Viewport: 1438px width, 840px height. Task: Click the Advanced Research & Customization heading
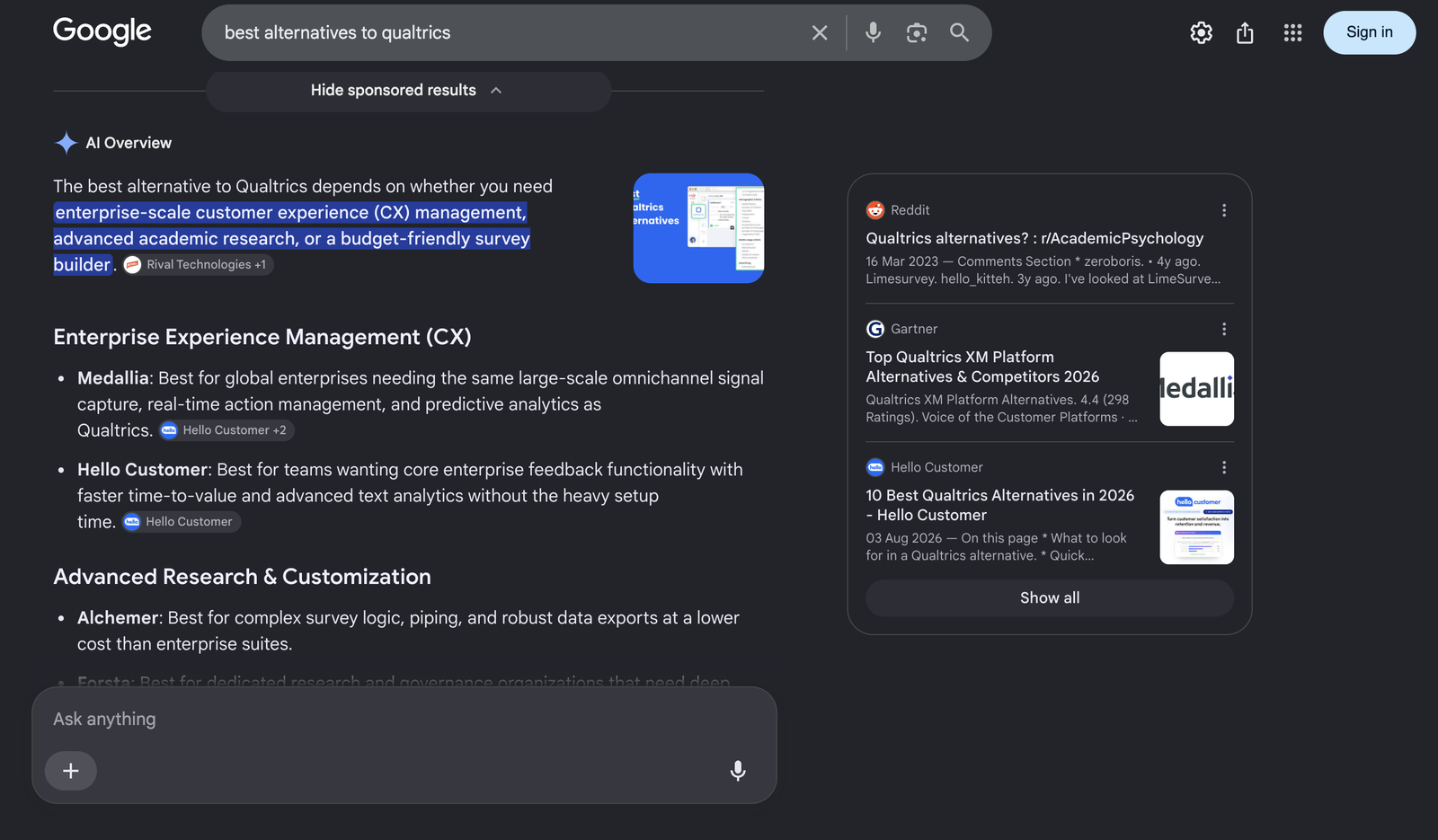242,577
